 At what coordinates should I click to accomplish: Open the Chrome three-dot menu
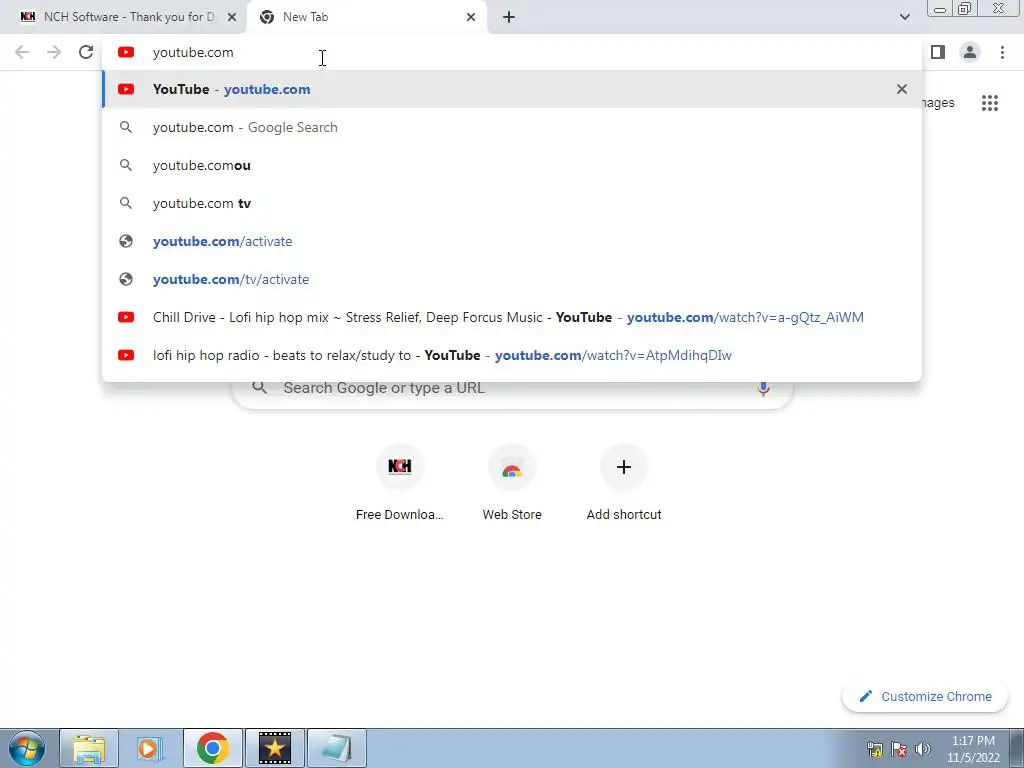pos(1002,52)
